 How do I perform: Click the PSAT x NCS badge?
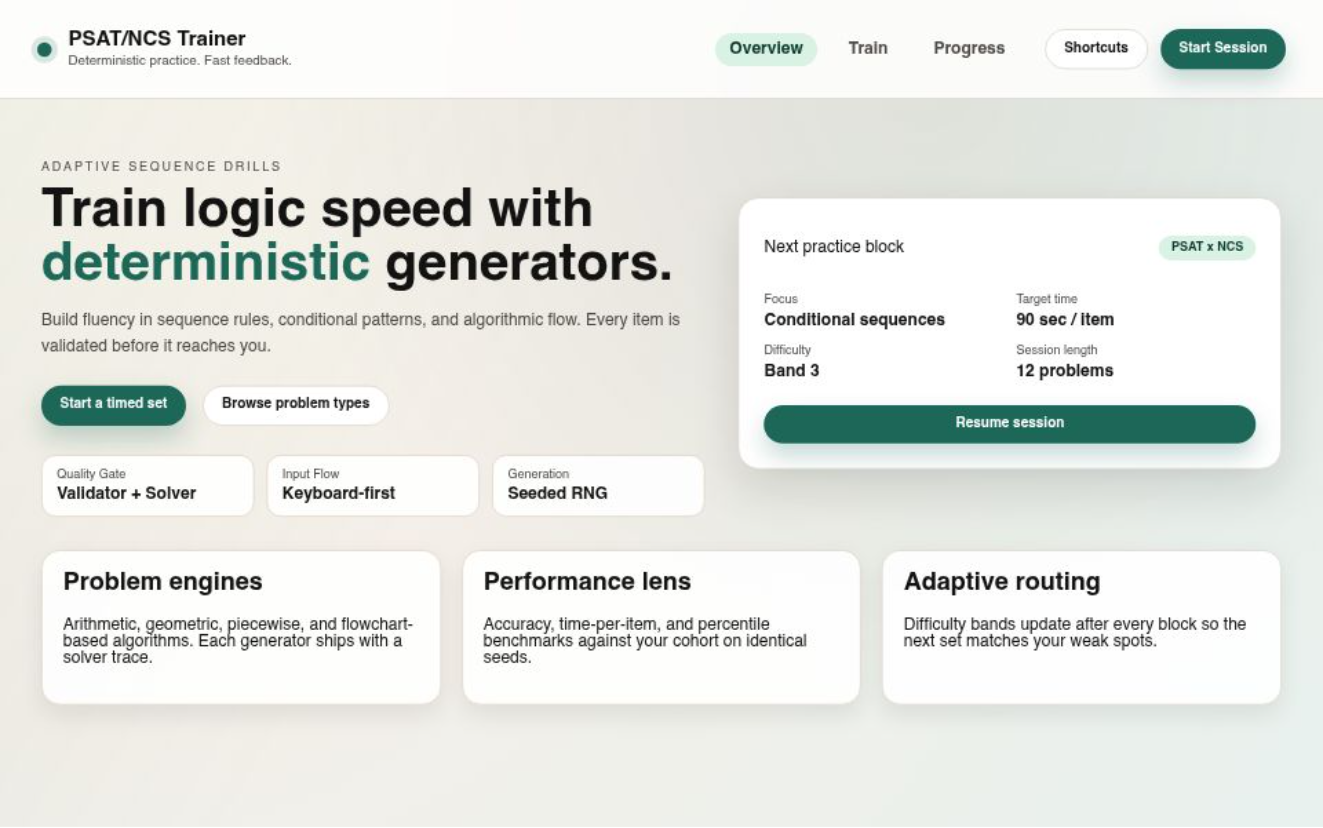coord(1207,247)
